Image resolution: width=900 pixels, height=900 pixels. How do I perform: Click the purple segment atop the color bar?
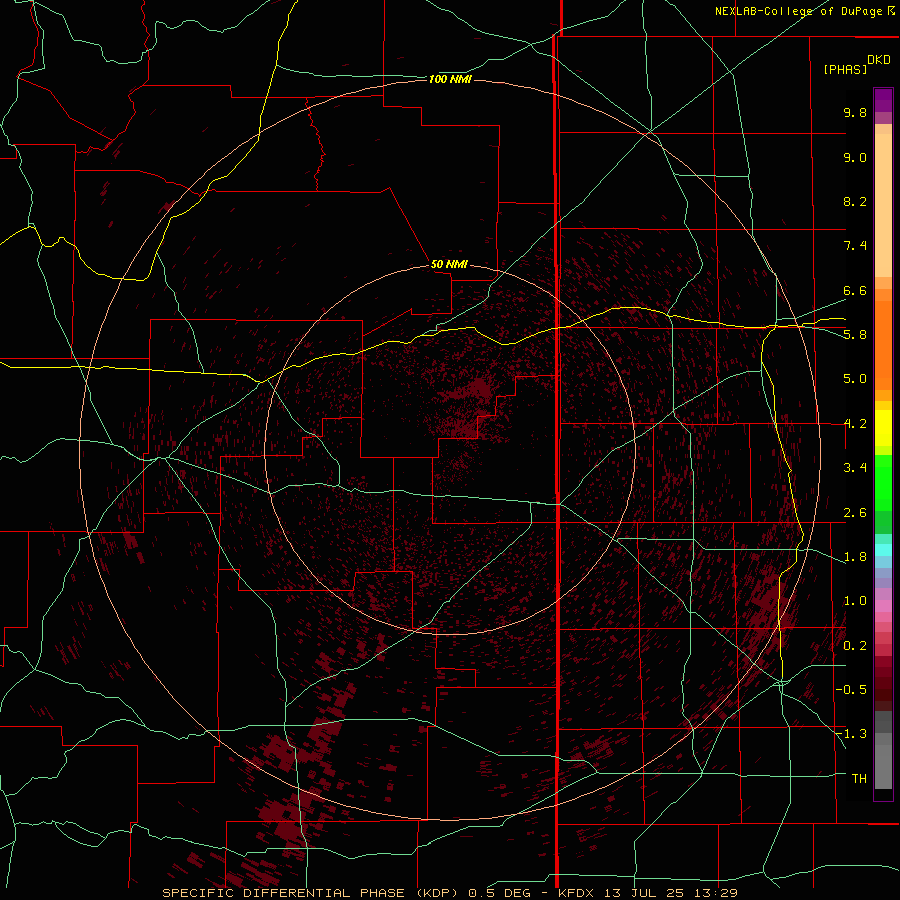pyautogui.click(x=883, y=100)
